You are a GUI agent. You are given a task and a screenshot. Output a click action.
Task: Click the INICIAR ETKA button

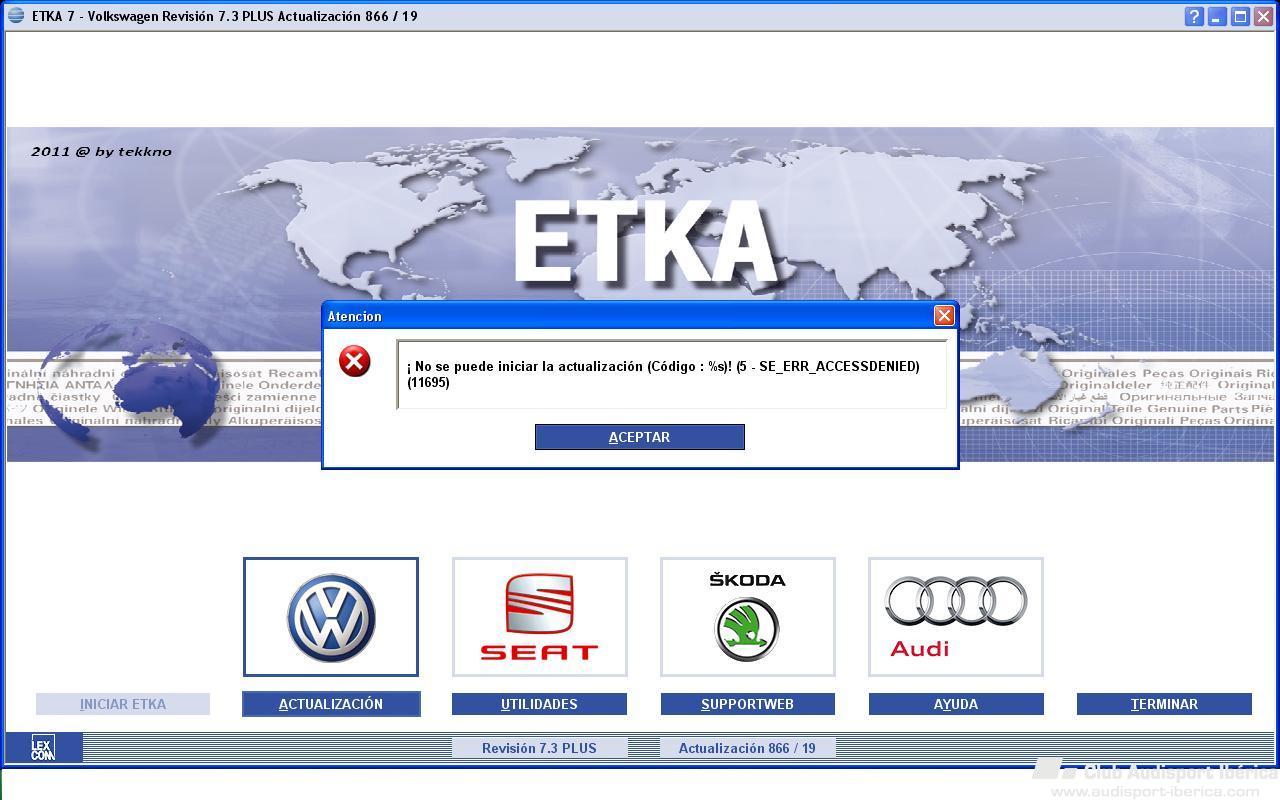123,704
